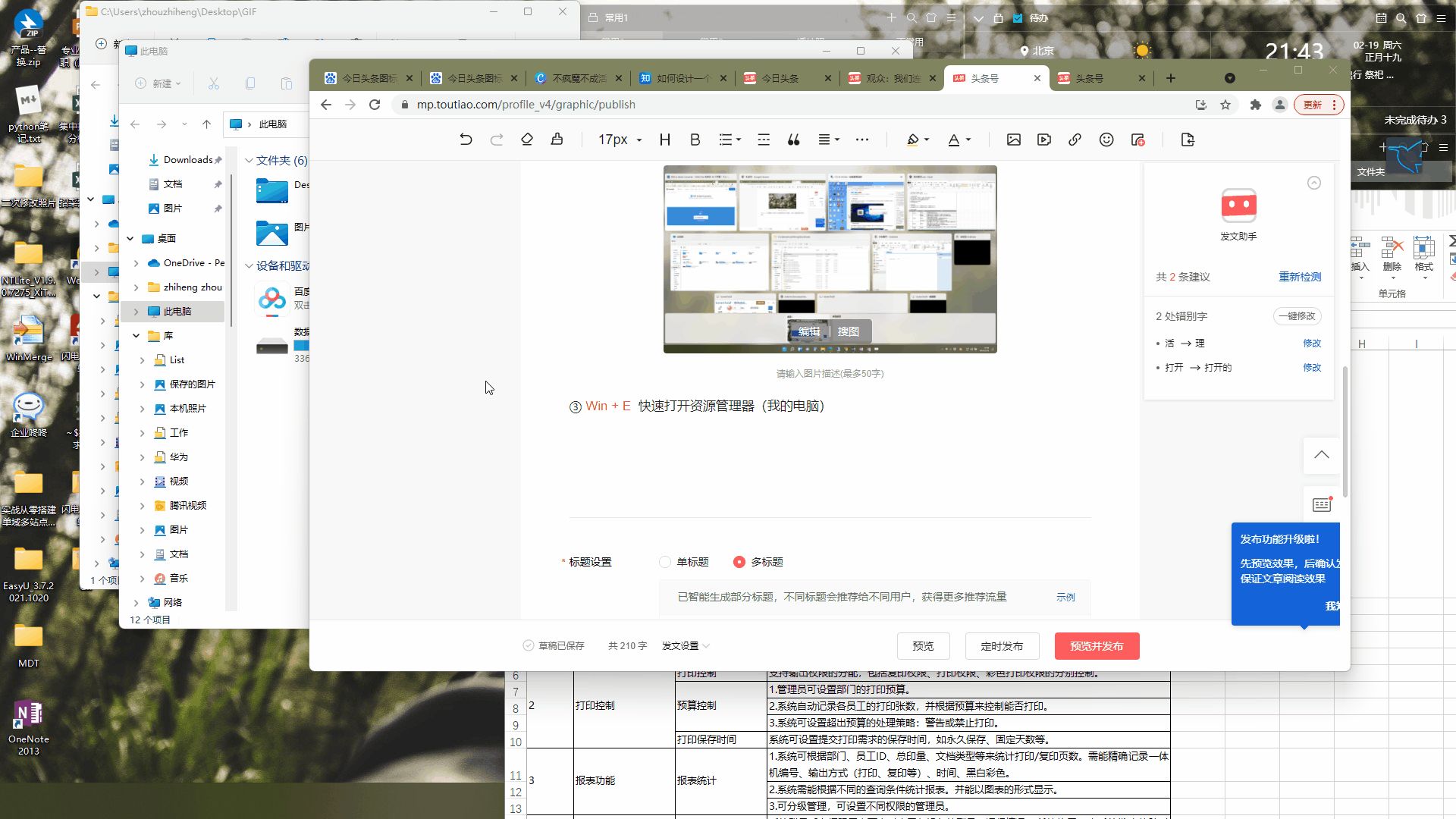Open the text highlight color picker
1456x819 pixels.
(x=914, y=140)
